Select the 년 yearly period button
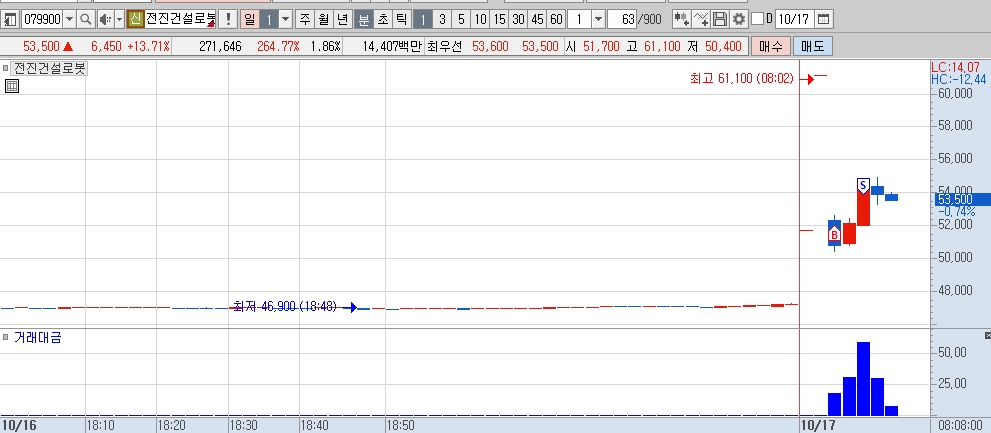Viewport: 991px width, 433px height. pos(342,19)
